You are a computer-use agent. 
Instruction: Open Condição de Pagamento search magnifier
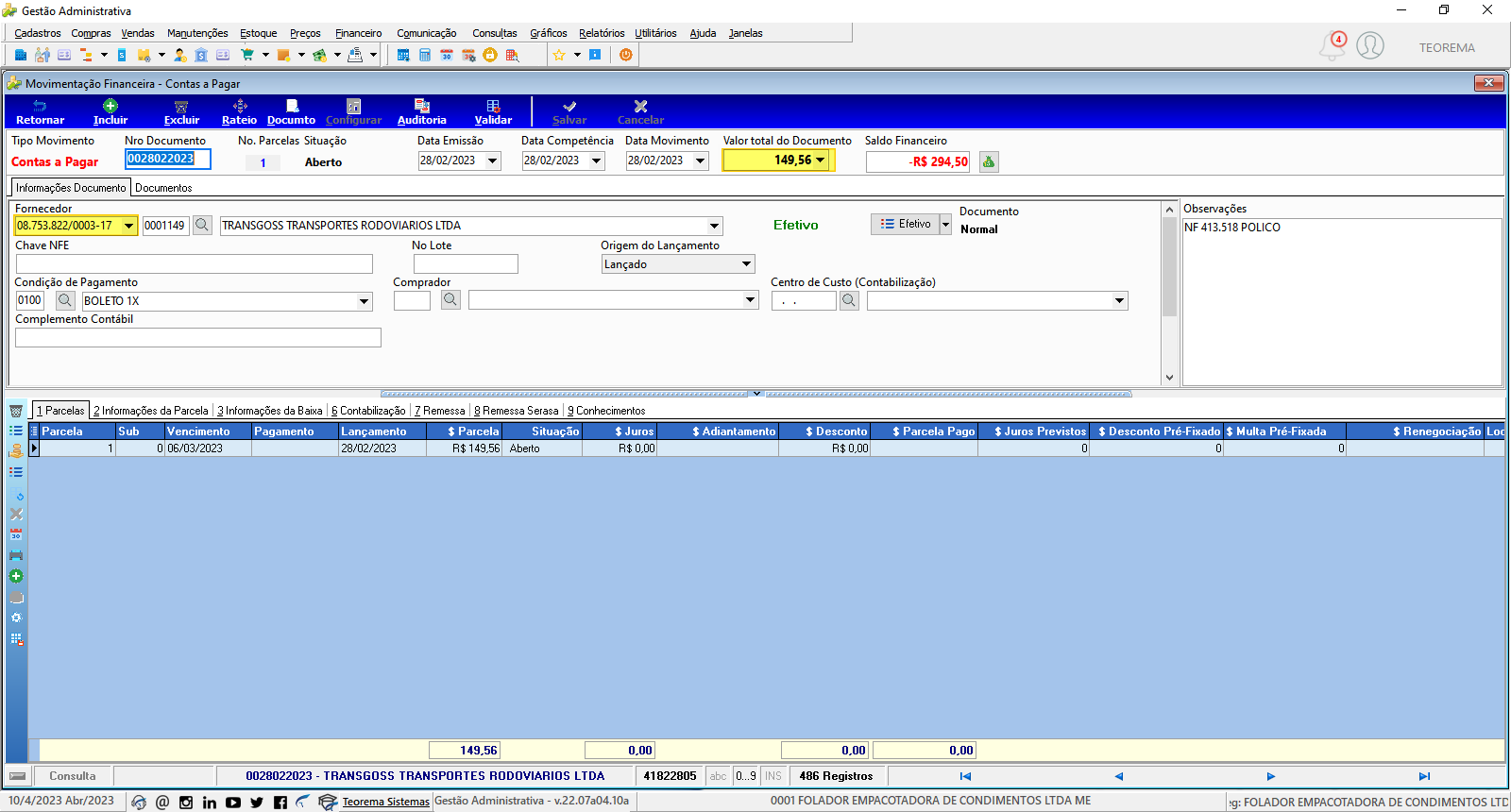coord(65,300)
